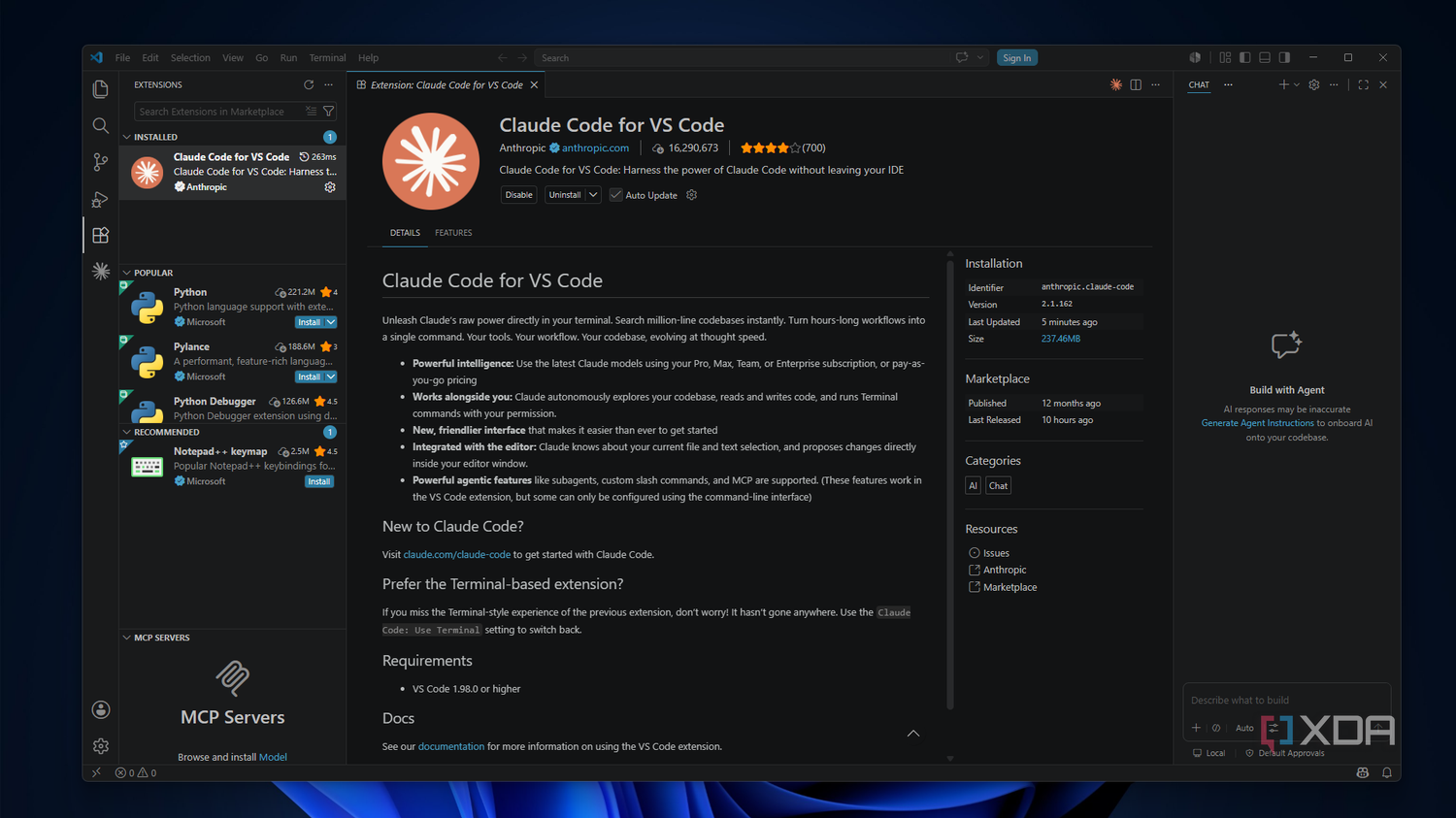Focus the Describe what to build input
1456x818 pixels.
pyautogui.click(x=1286, y=701)
